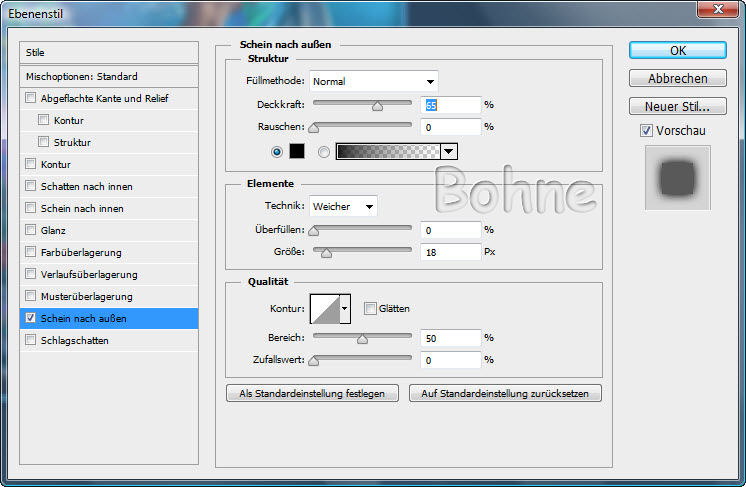Expand the Technik dropdown
The height and width of the screenshot is (487, 746).
click(x=343, y=206)
